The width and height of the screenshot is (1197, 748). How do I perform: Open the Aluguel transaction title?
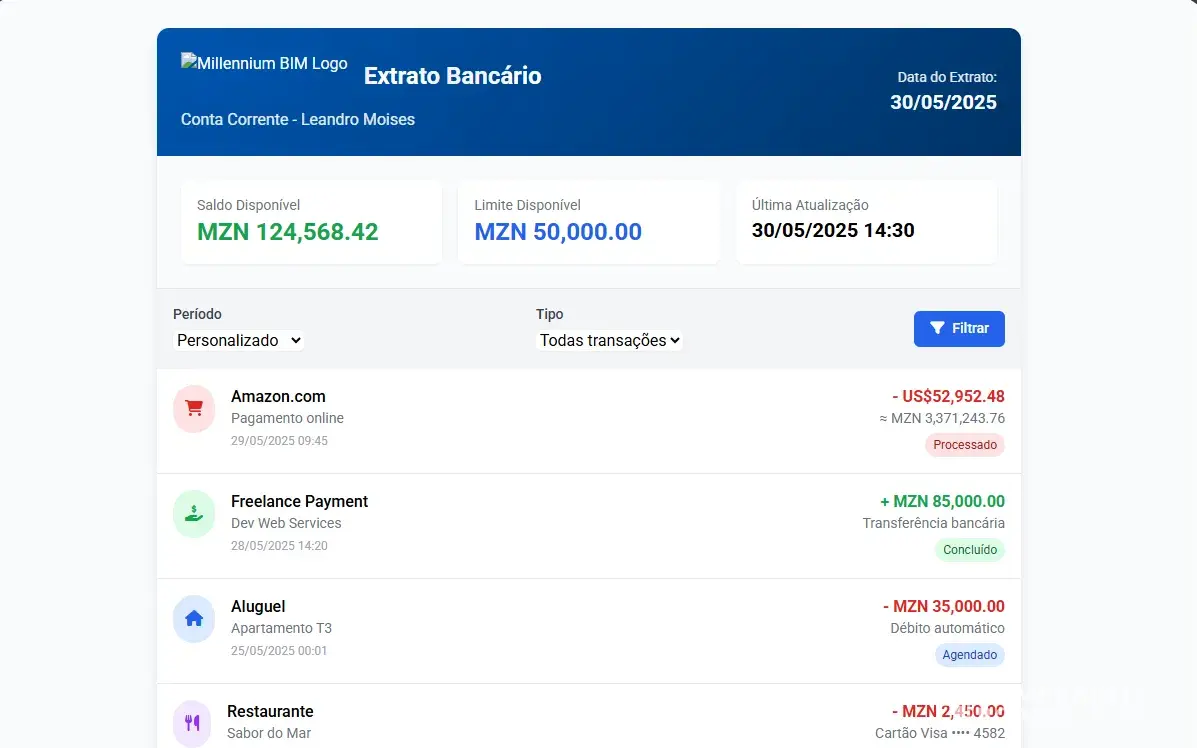pyautogui.click(x=258, y=606)
